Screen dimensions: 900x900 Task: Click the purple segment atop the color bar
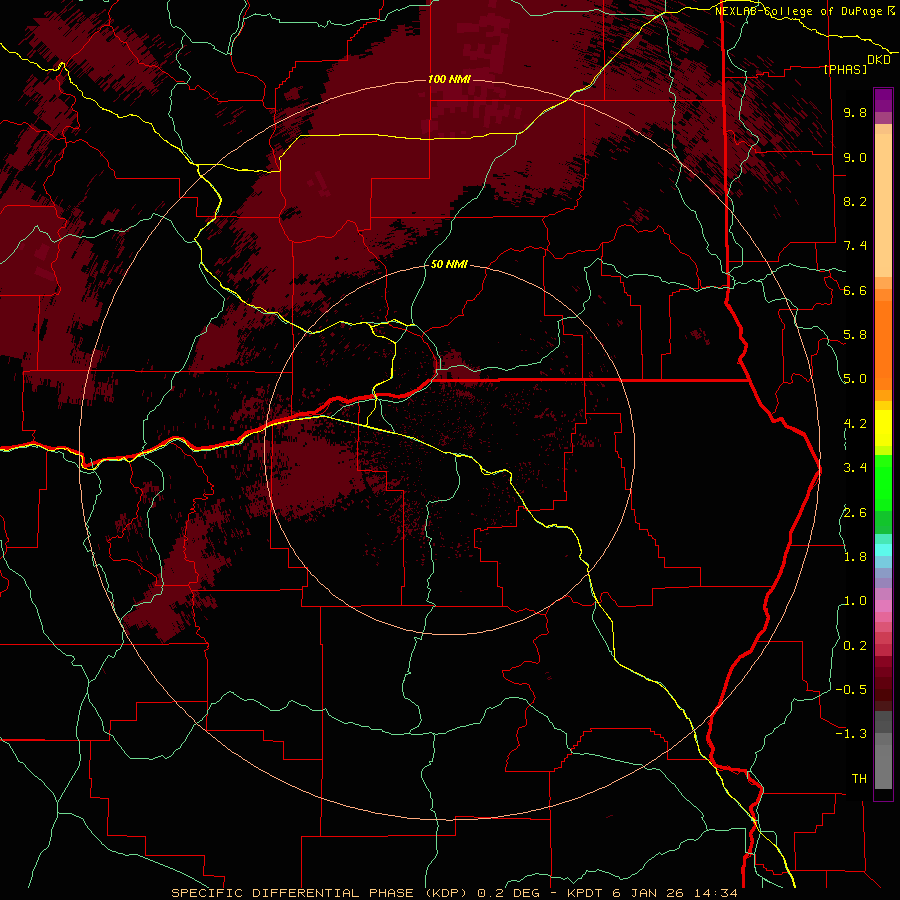(x=883, y=100)
